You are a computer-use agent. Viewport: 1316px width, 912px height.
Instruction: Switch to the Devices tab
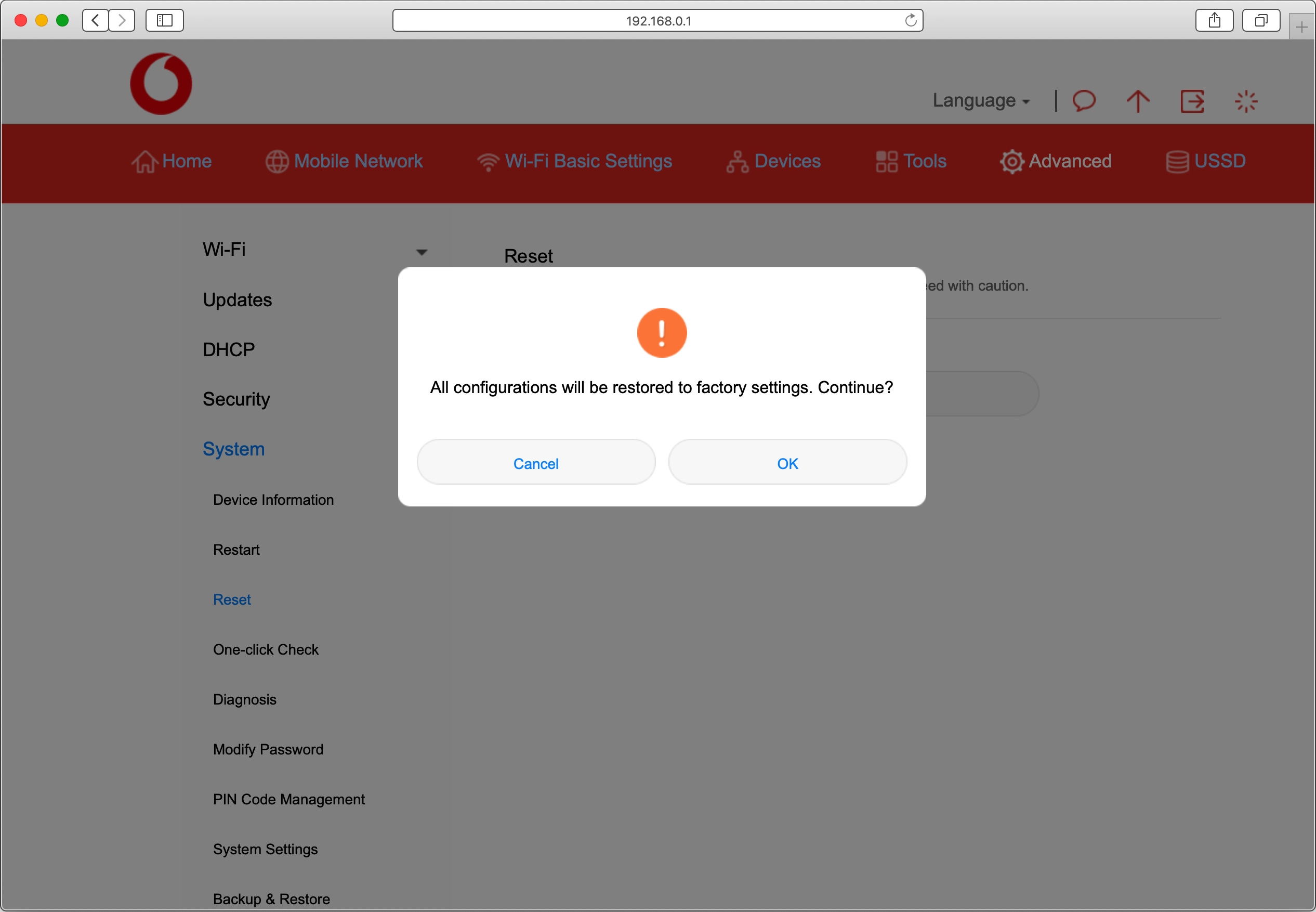click(x=773, y=161)
